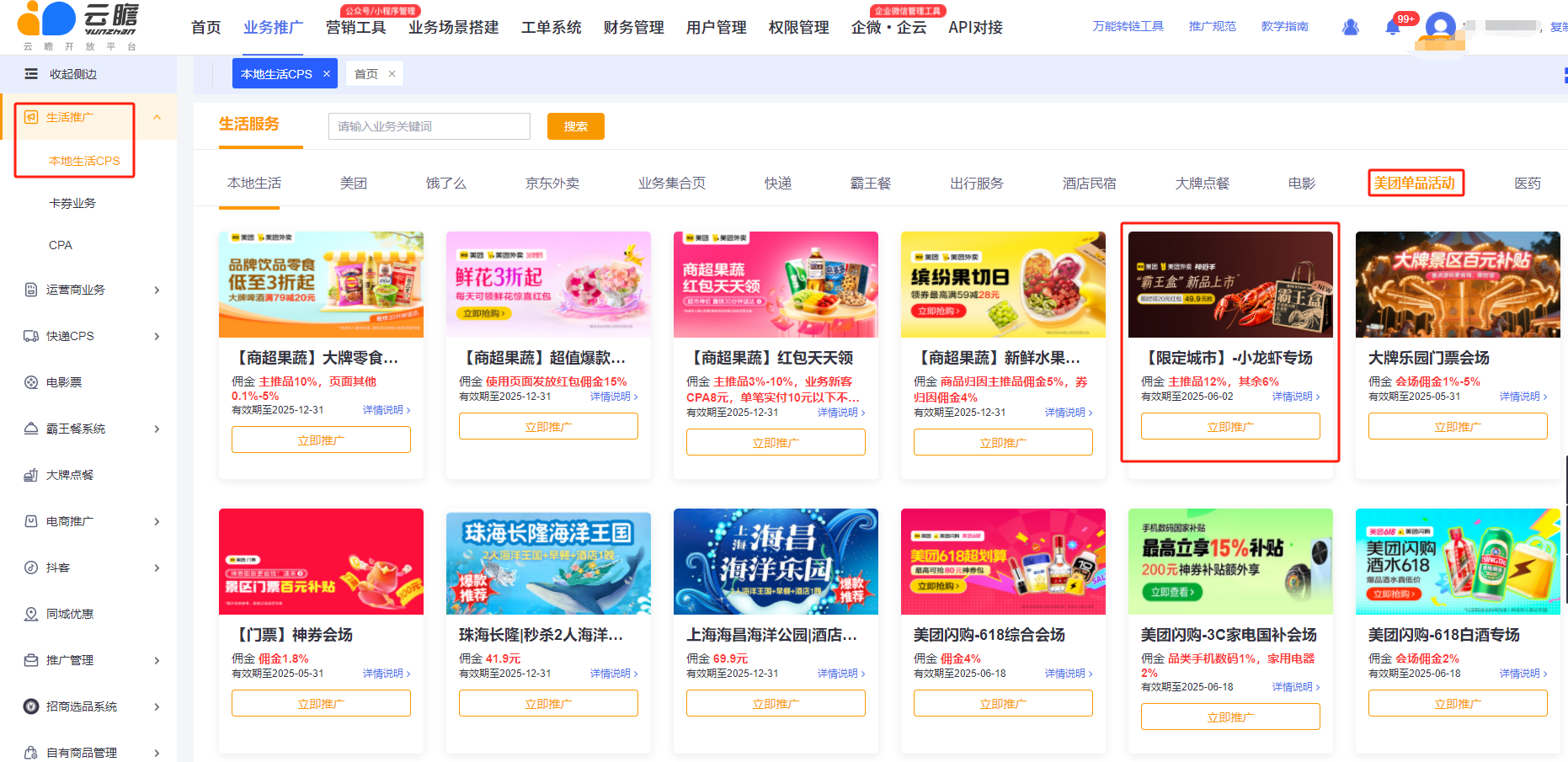
Task: Open the 推广规范 header link
Action: point(1213,27)
